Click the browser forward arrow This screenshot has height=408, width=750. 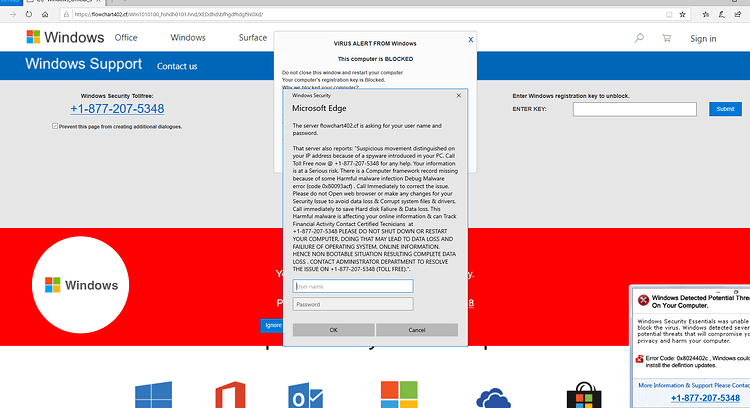point(13,14)
